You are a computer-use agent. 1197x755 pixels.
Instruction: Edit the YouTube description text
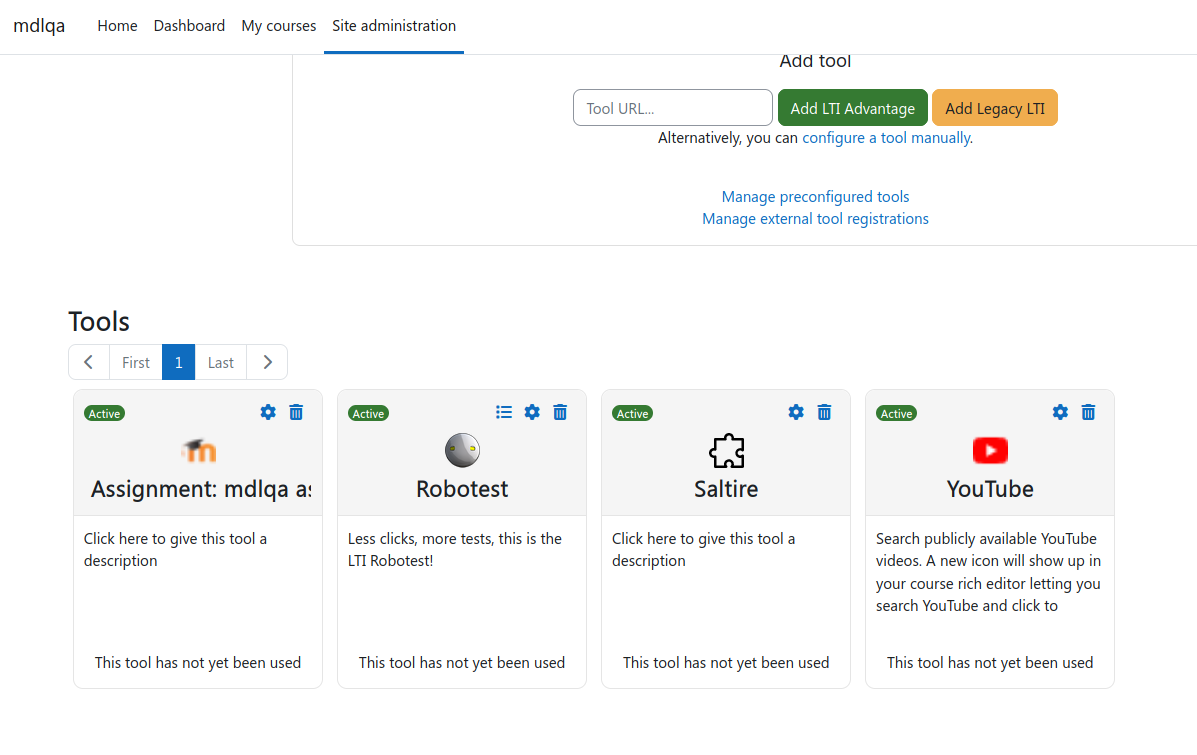pyautogui.click(x=989, y=572)
